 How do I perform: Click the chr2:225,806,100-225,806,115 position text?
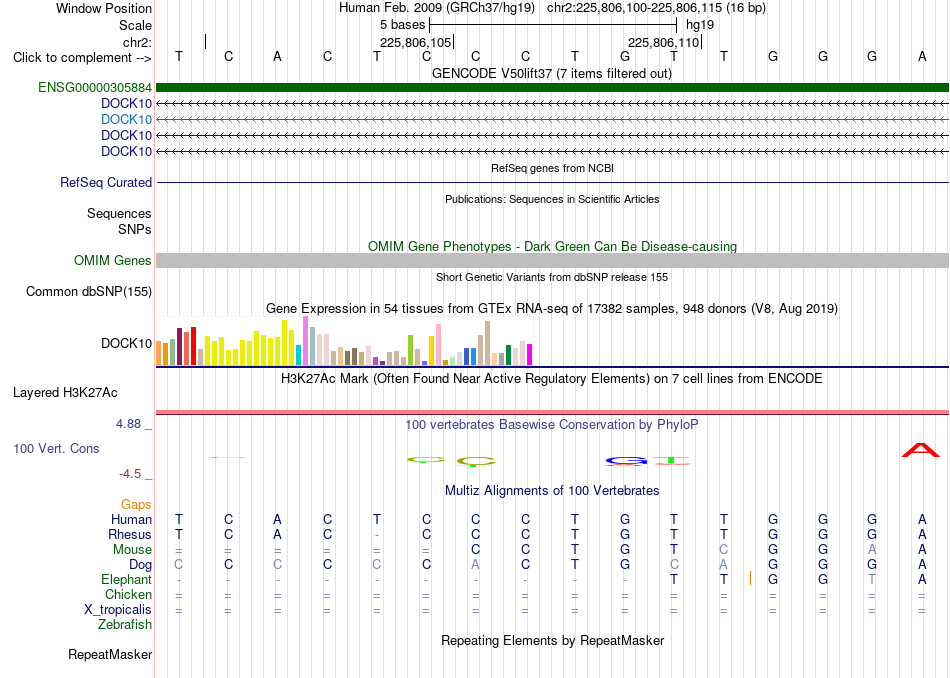tap(656, 8)
